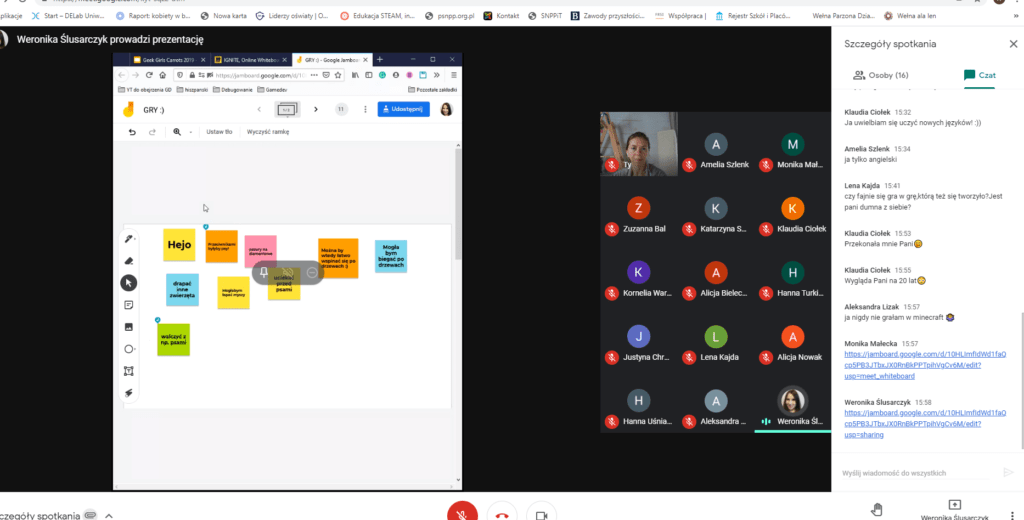Screen dimensions: 1024x520
Task: Click the green 'walczyć z np. psami' note
Action: tap(174, 340)
